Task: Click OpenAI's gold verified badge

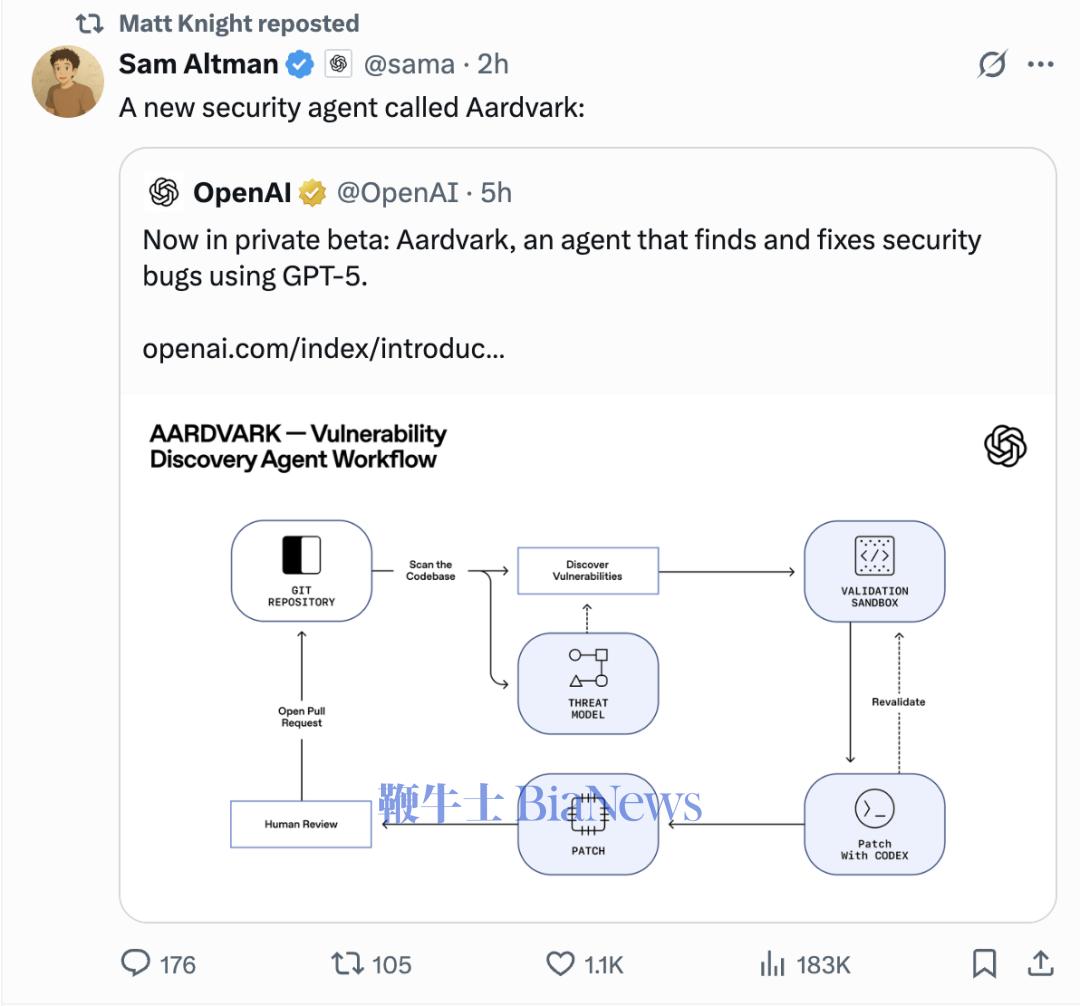Action: [x=313, y=192]
